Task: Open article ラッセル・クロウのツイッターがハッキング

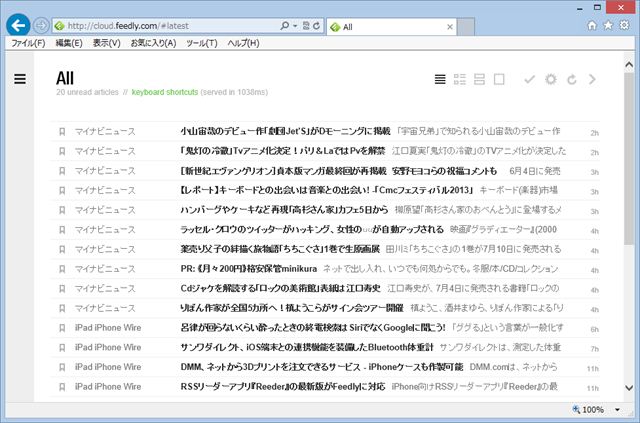Action: tap(312, 229)
